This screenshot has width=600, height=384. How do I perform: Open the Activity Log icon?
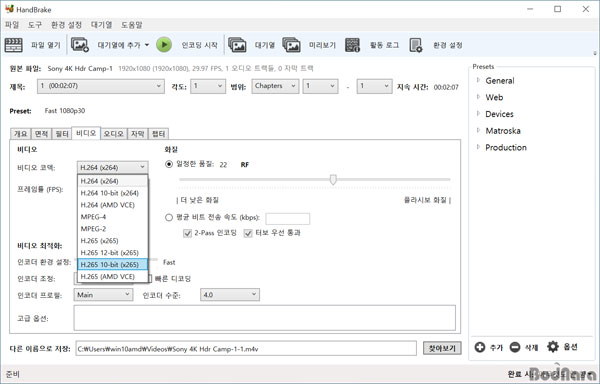pos(352,45)
